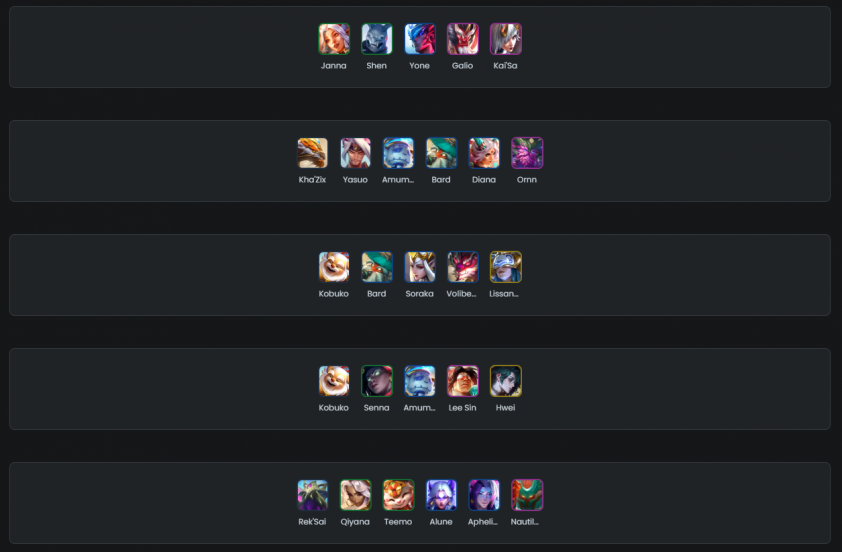Click the Kai'Sa champion icon

tap(505, 39)
